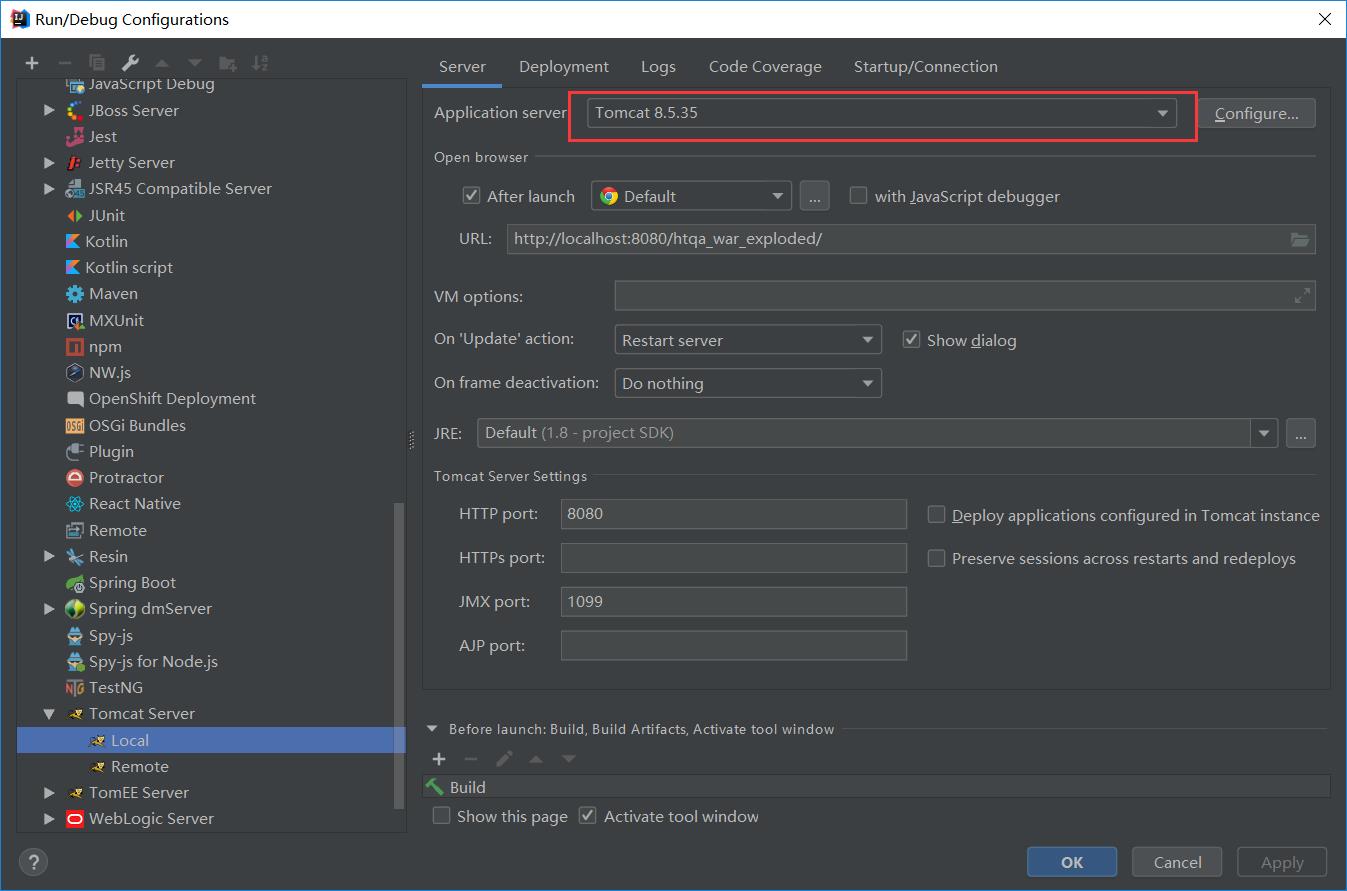Open On 'Update' action dropdown
This screenshot has height=891, width=1347.
click(x=748, y=340)
